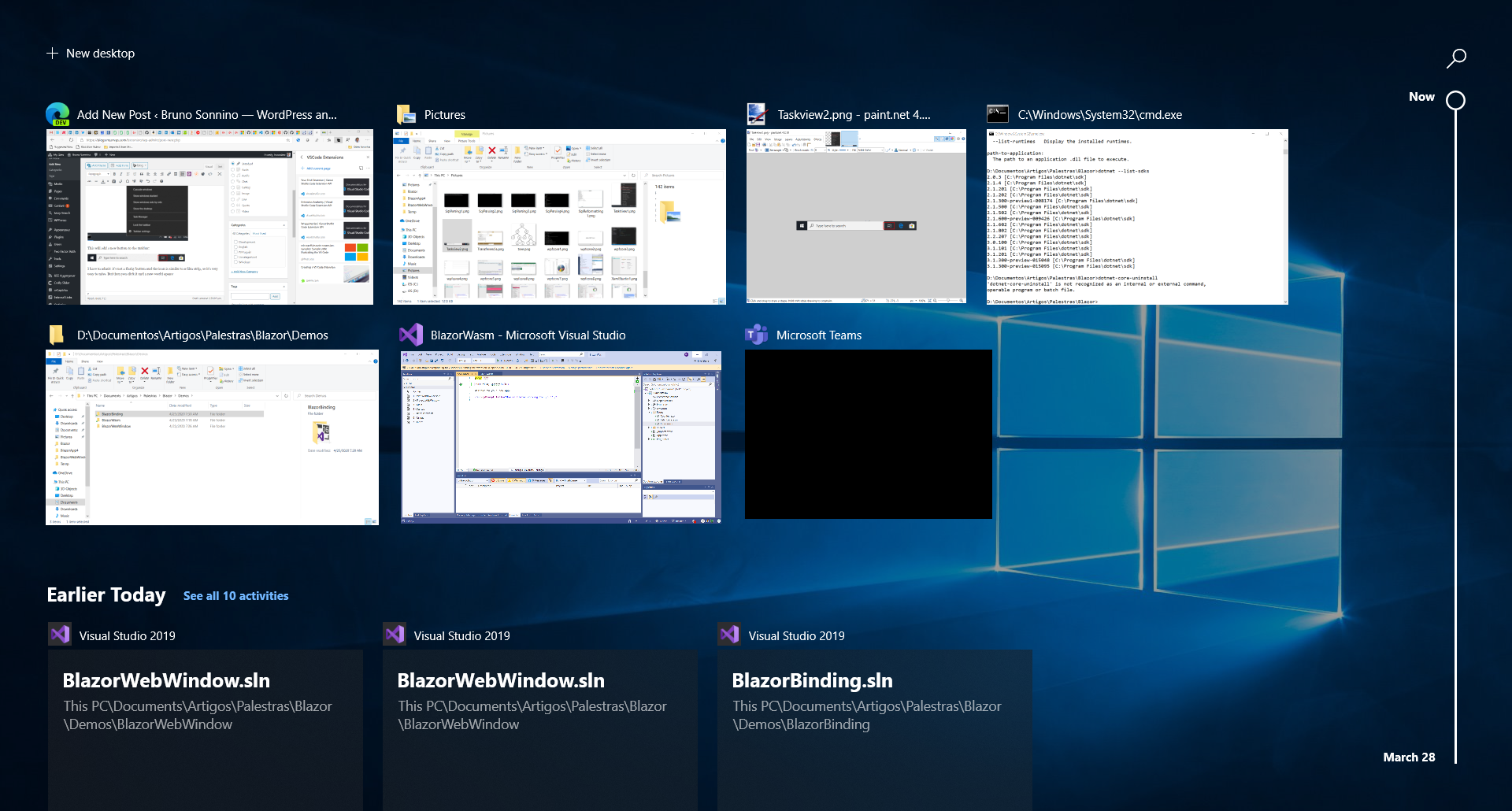Switch to the Pictures explorer window thumbnail

559,217
